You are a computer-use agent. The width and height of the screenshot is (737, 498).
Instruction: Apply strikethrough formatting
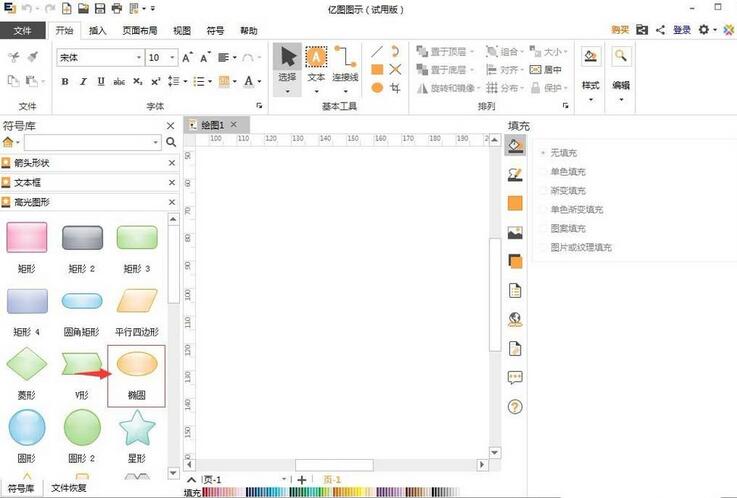(x=119, y=82)
